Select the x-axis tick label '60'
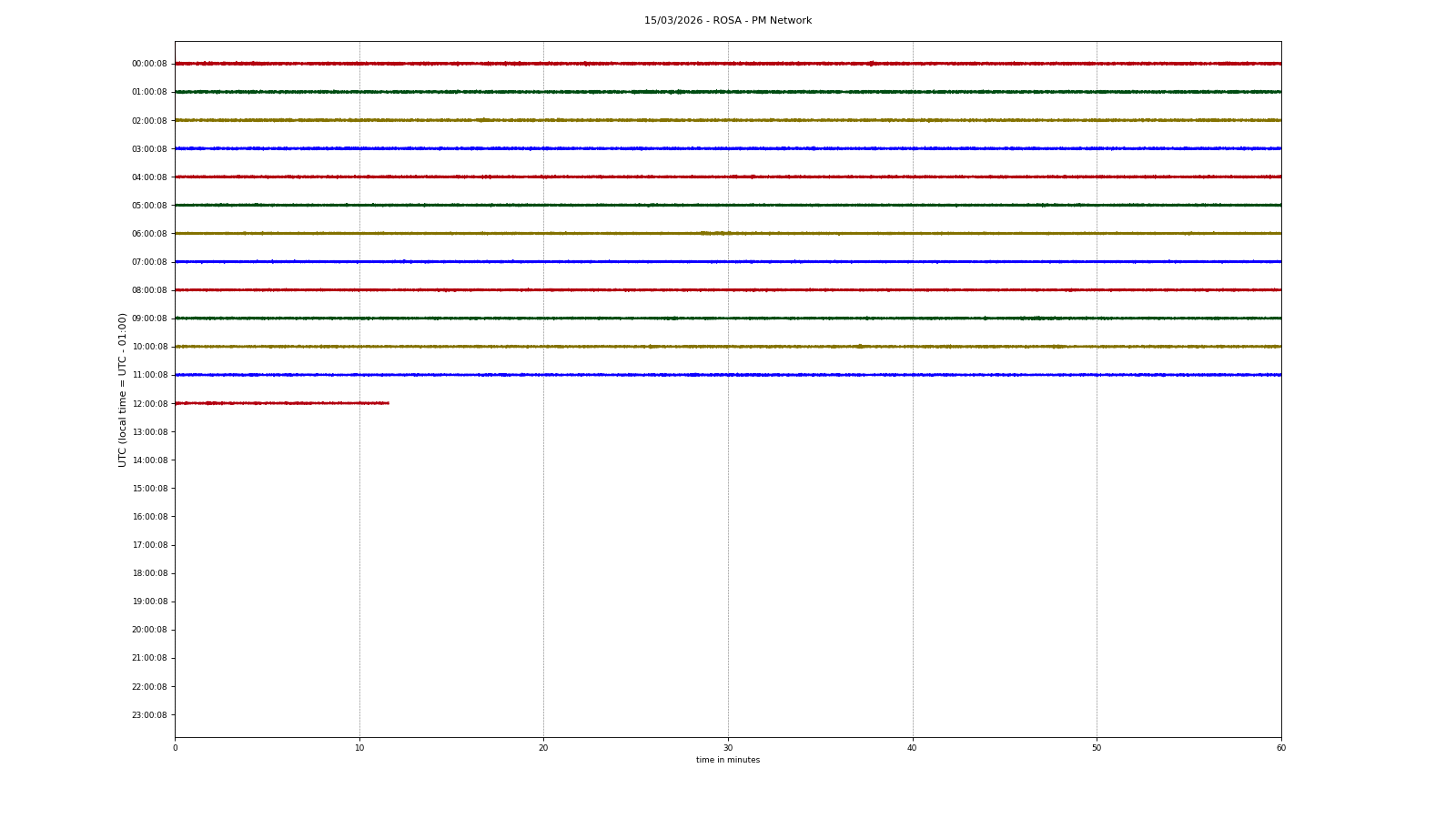Screen dimensions: 1456x819 (x=1280, y=748)
